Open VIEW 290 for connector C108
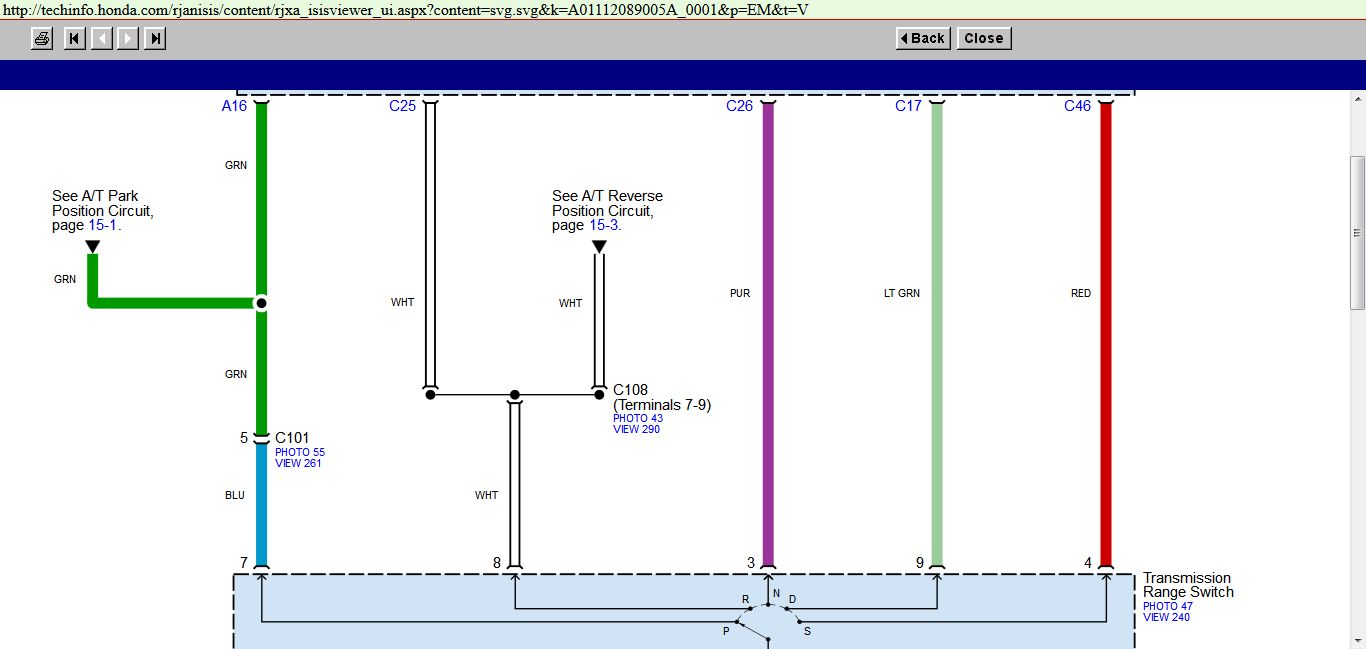Screen dimensions: 1366x649 (x=636, y=429)
